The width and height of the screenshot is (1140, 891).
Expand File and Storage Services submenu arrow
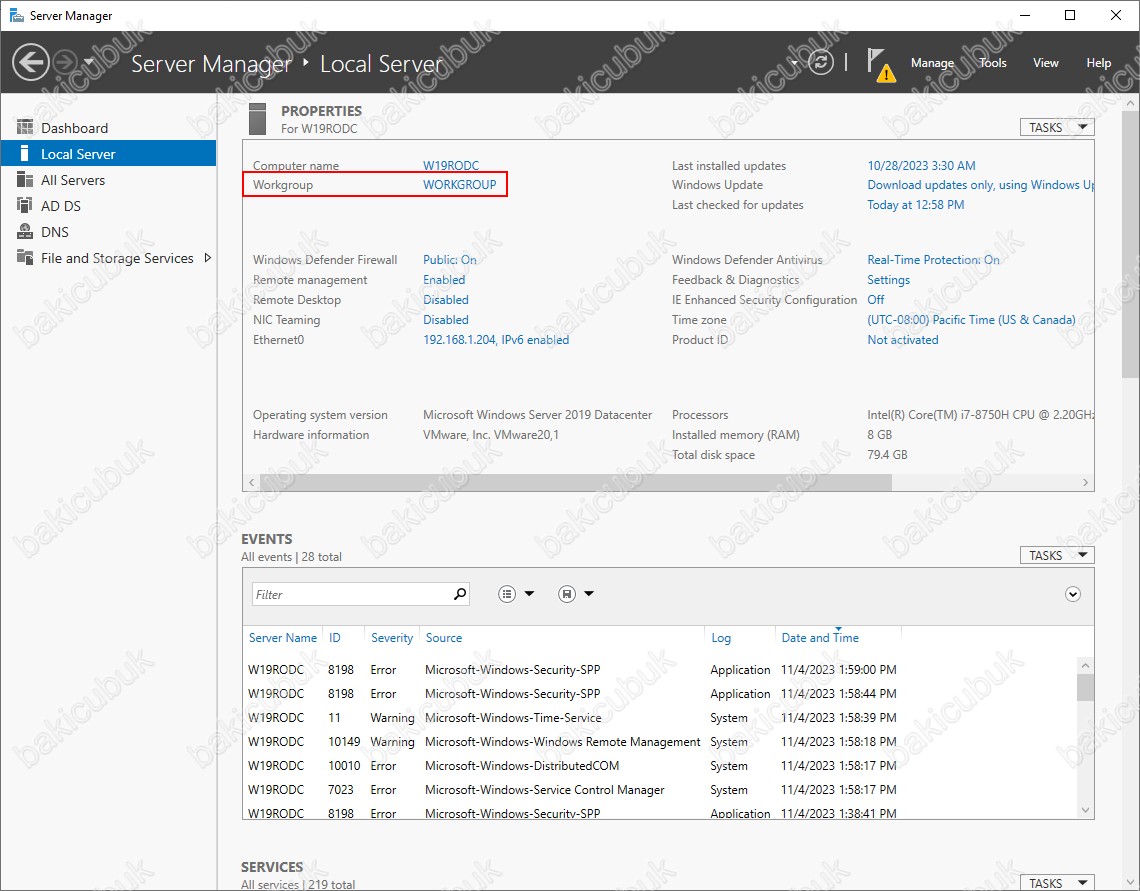(x=208, y=258)
